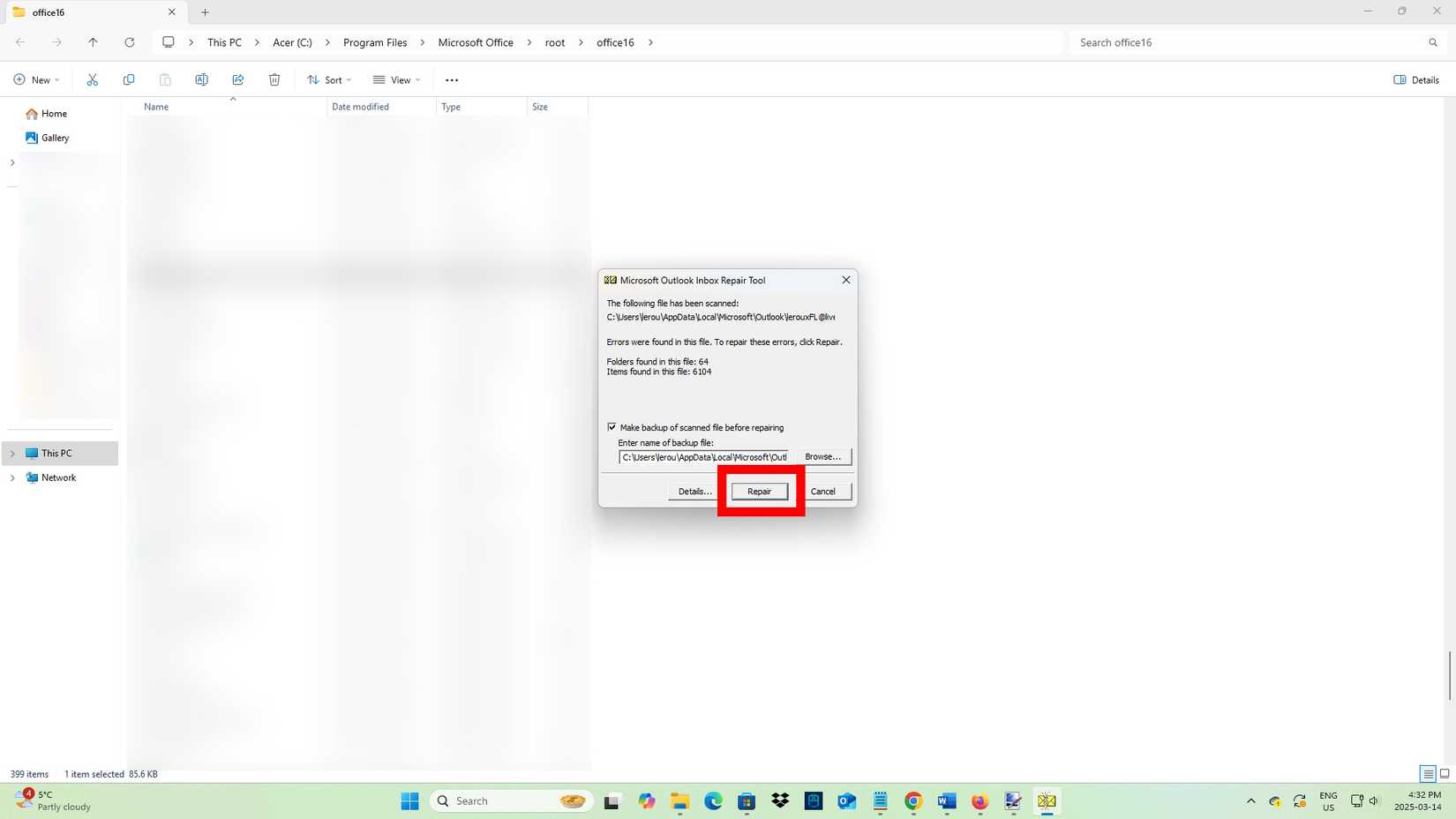Switch to large thumbnails layout in status bar

pos(1444,774)
